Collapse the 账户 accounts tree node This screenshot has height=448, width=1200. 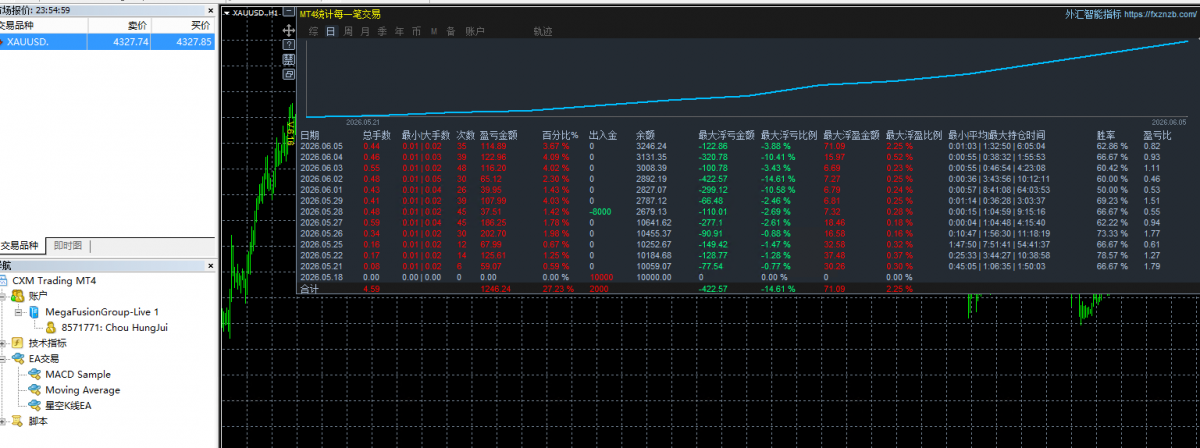pyautogui.click(x=5, y=297)
